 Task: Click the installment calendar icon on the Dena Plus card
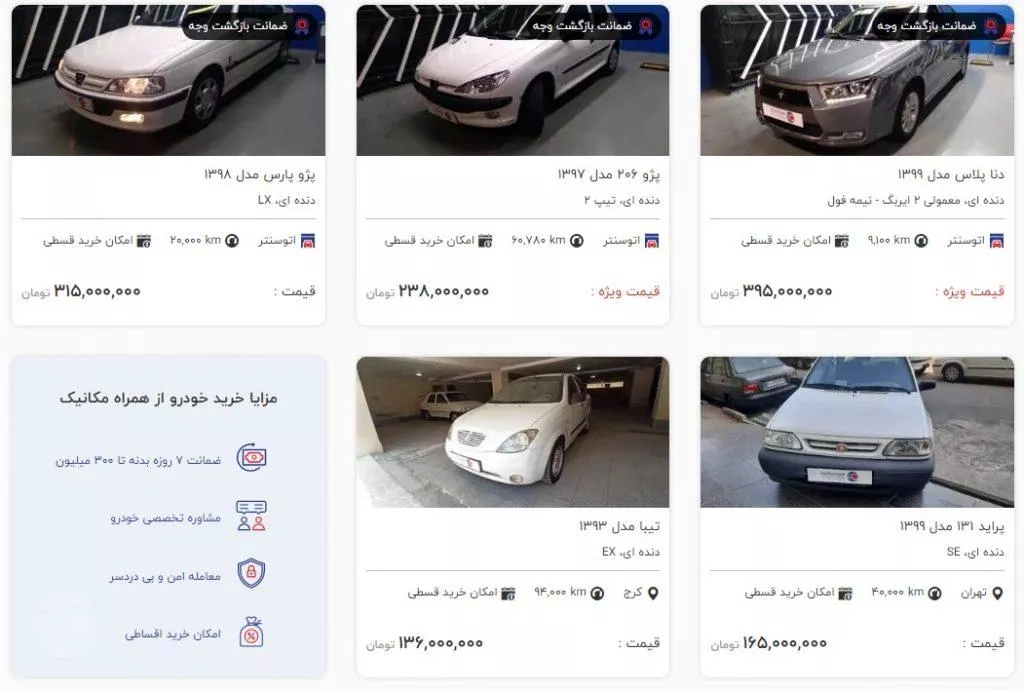pos(842,241)
